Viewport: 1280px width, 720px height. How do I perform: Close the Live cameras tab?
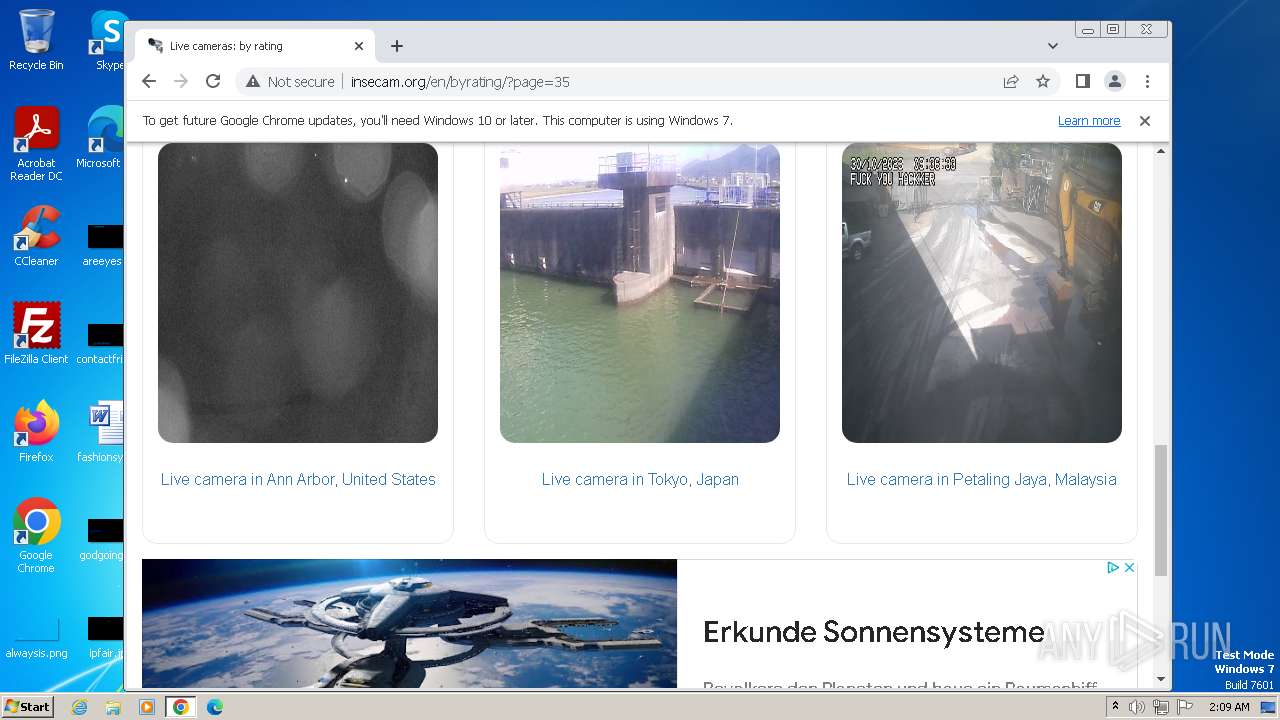pyautogui.click(x=359, y=46)
